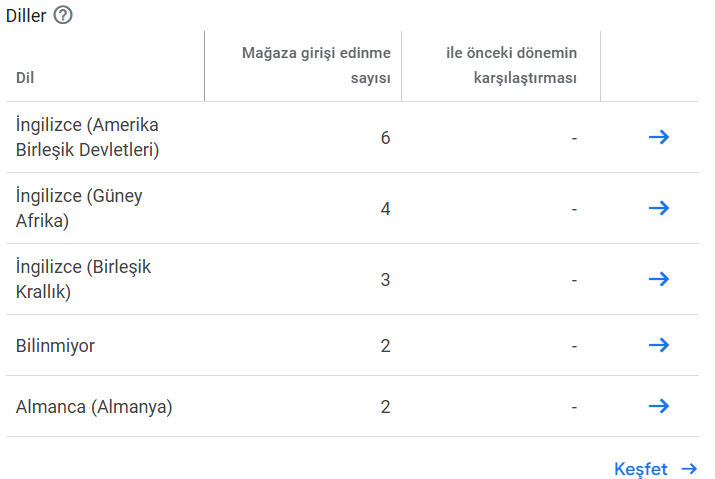Open the help icon next to Diller
Screen dimensions: 715x479
click(63, 16)
